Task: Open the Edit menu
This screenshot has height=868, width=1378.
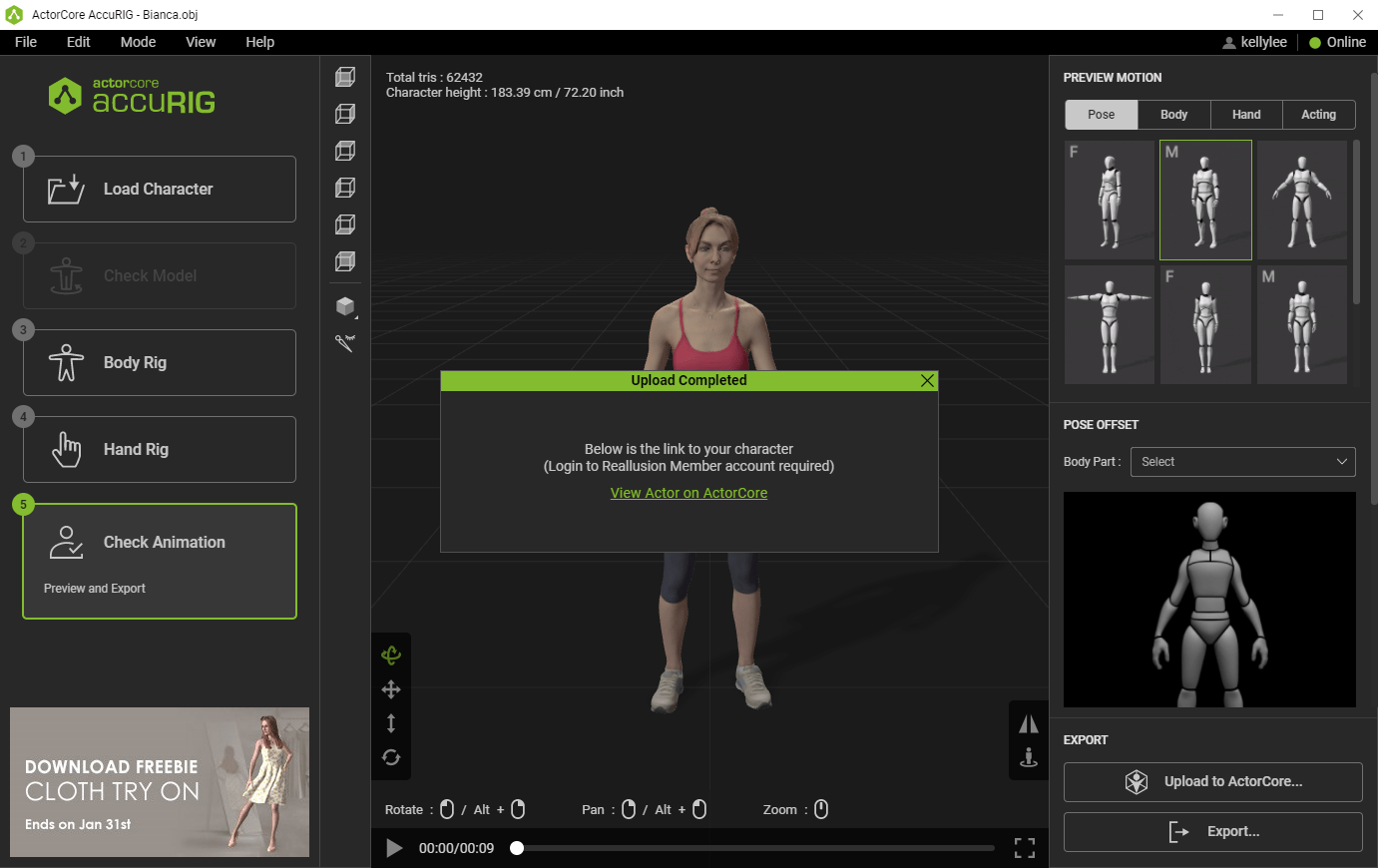Action: click(79, 42)
